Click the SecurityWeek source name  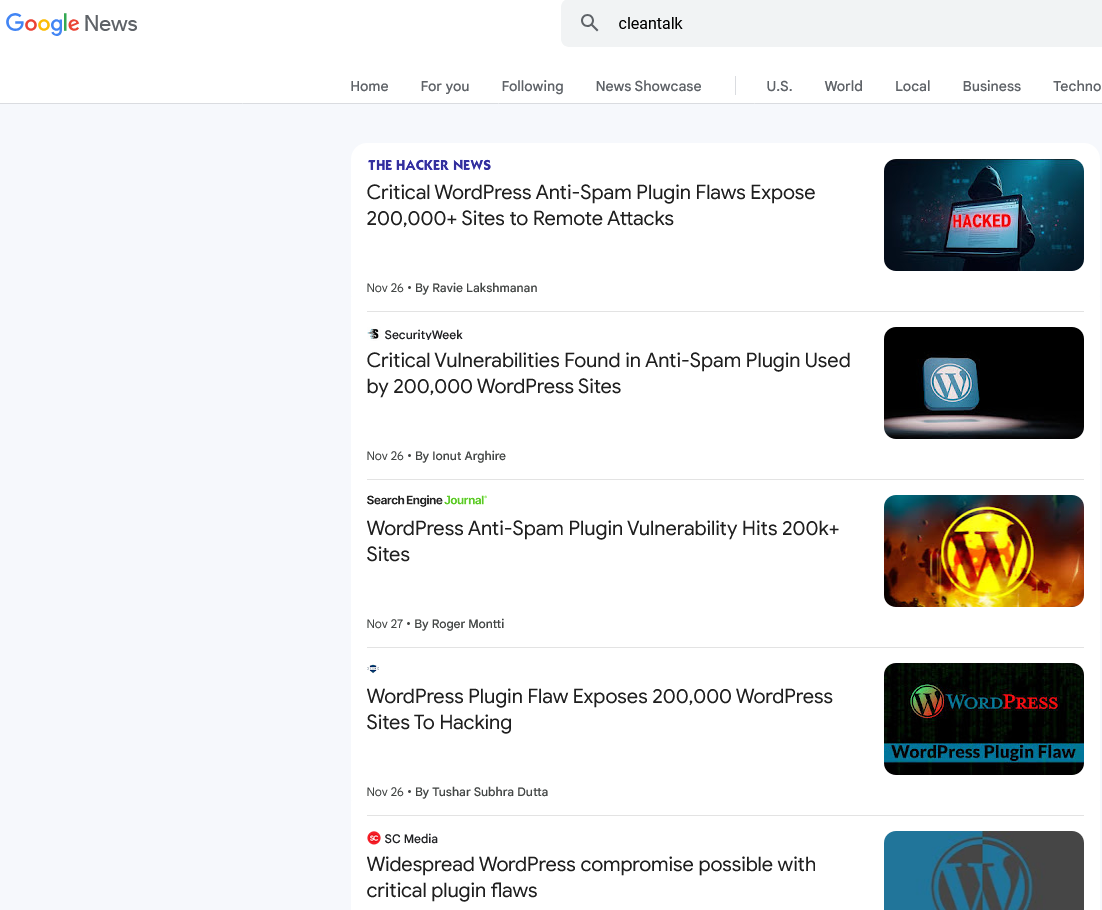coord(423,334)
